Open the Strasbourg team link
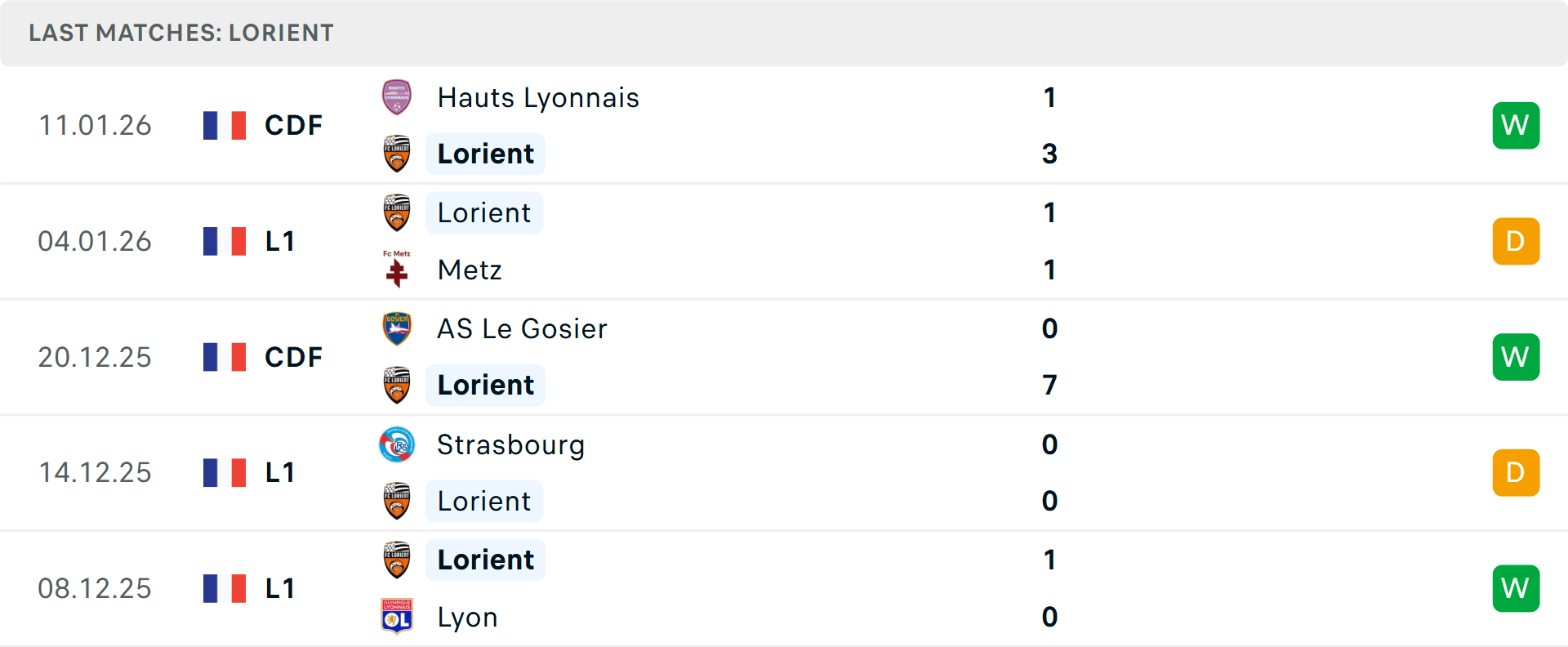Viewport: 1568px width, 647px height. coord(510,445)
